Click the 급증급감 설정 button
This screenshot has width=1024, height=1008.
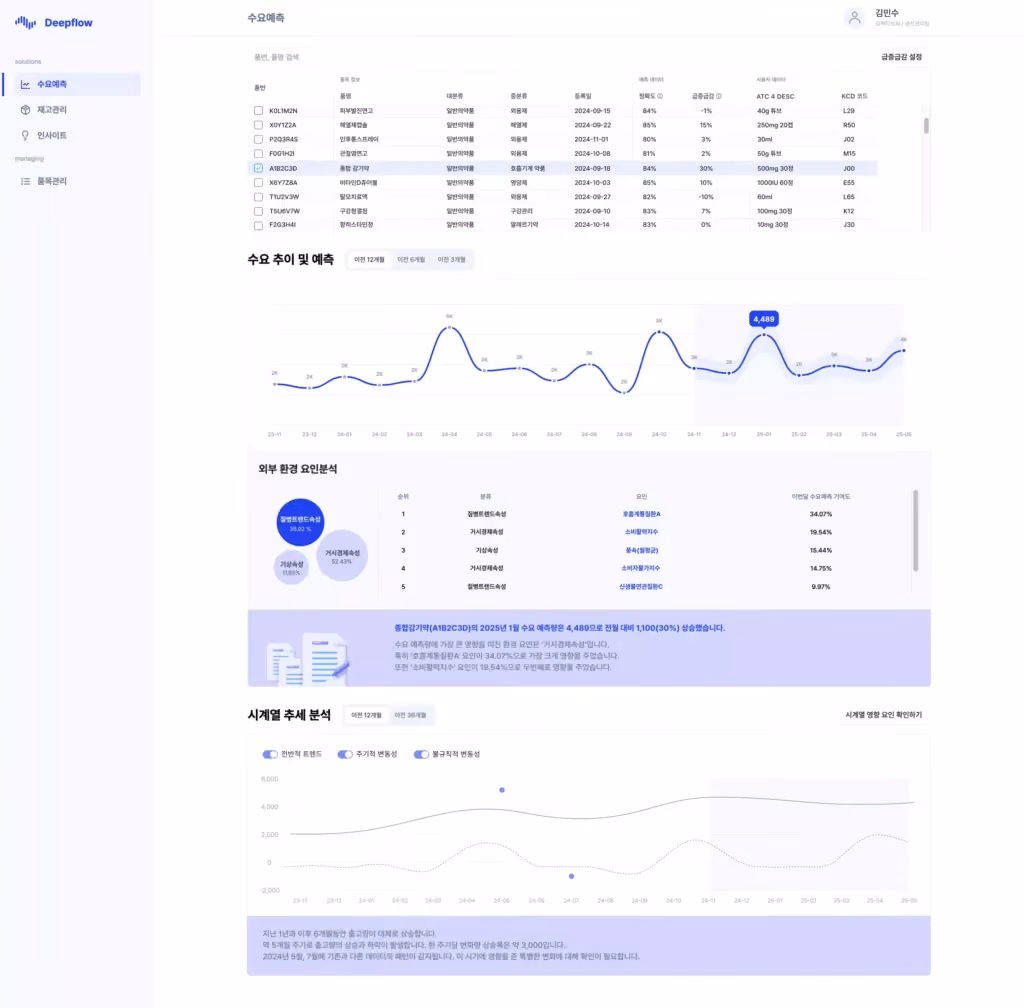901,57
